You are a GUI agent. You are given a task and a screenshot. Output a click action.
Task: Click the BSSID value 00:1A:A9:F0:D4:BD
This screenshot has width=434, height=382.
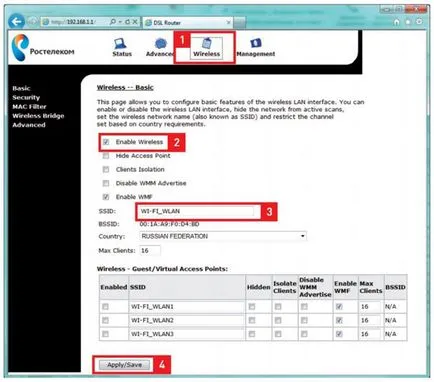[170, 224]
